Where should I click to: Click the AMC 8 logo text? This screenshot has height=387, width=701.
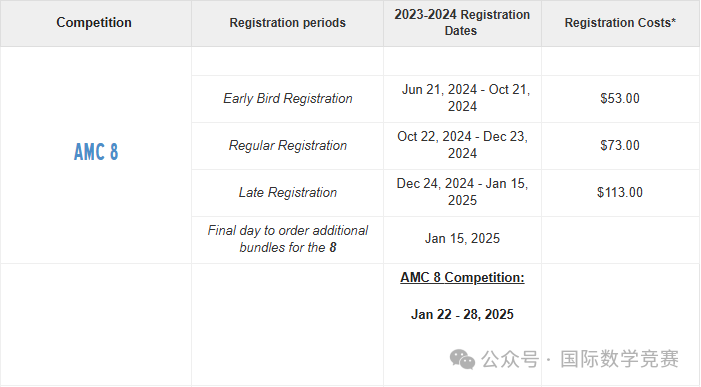pyautogui.click(x=96, y=152)
